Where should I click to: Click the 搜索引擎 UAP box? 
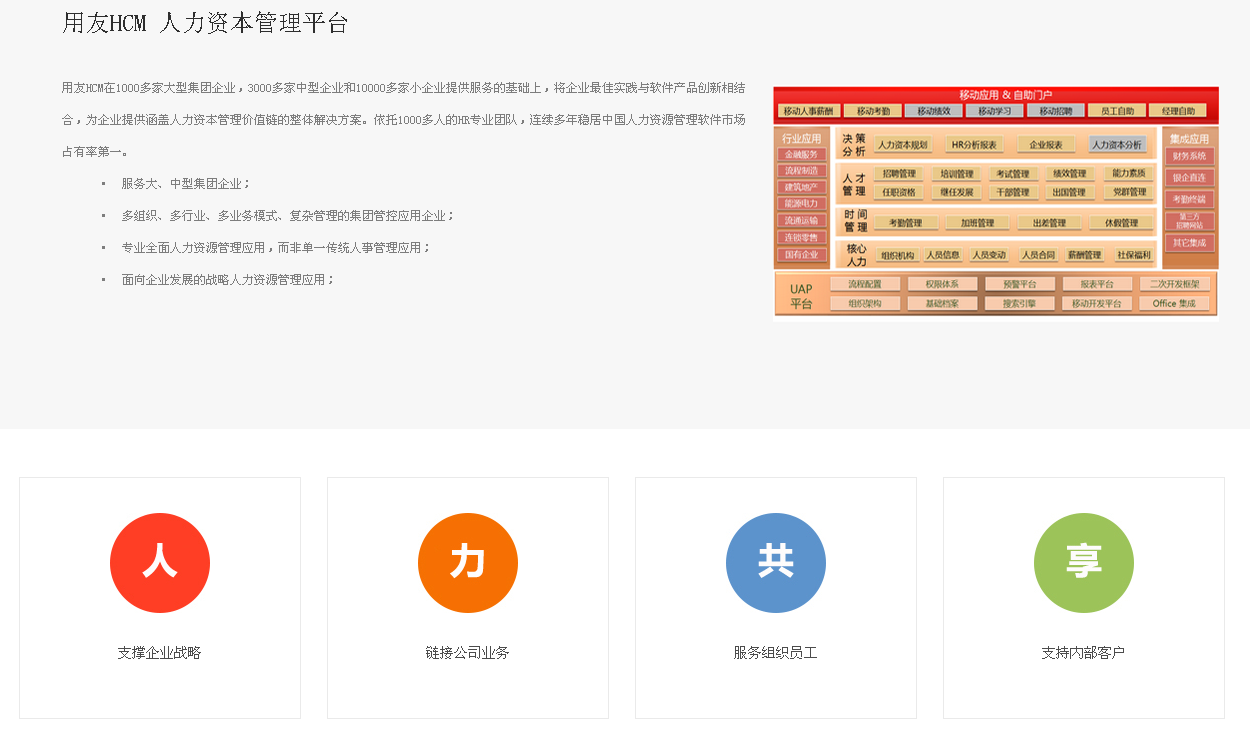point(1019,303)
